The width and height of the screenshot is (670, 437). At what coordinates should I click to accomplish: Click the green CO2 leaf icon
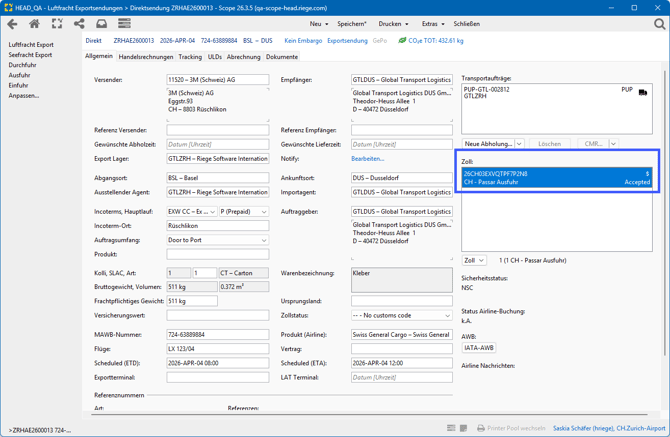click(x=402, y=41)
